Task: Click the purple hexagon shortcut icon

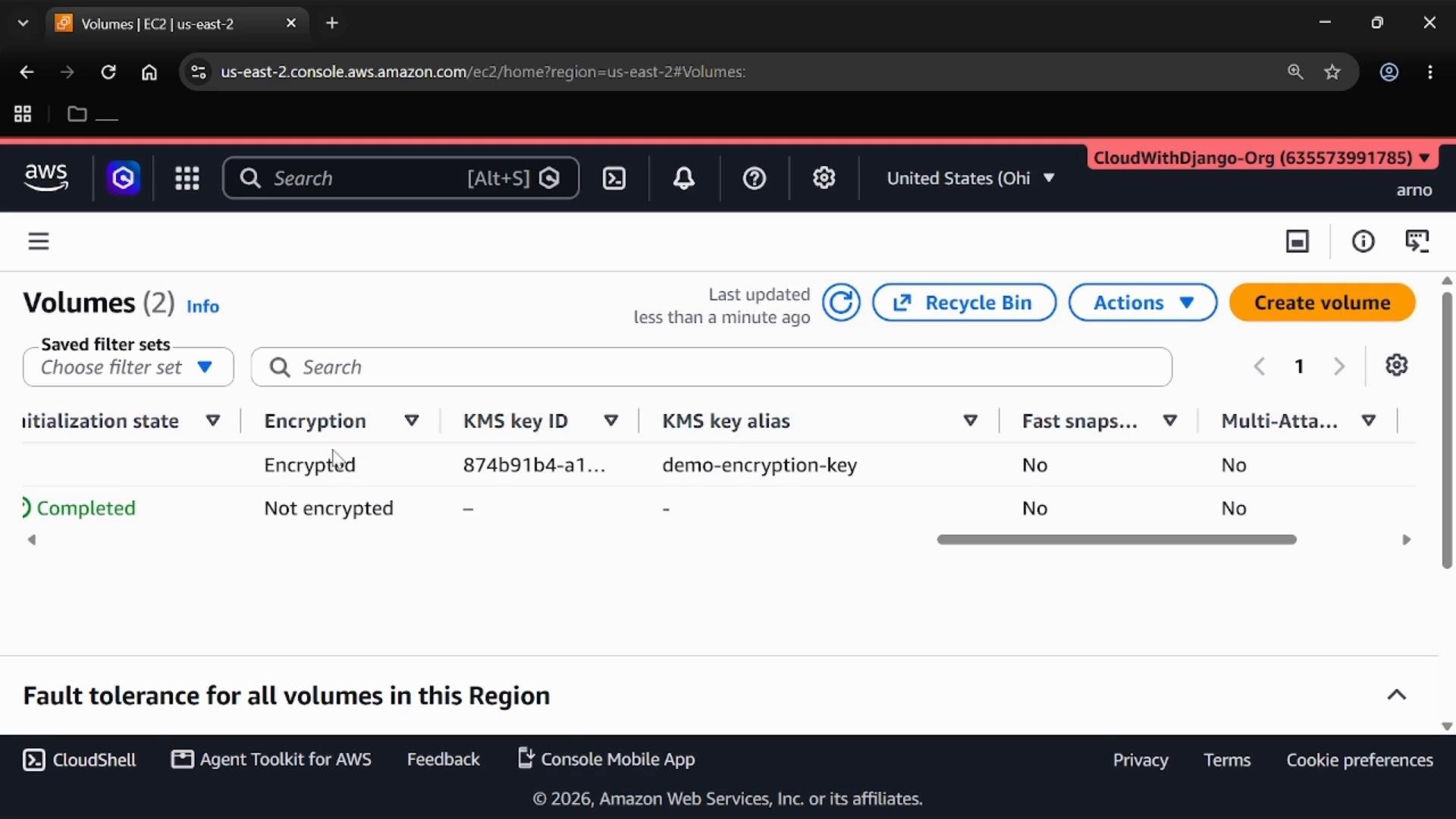Action: 123,178
